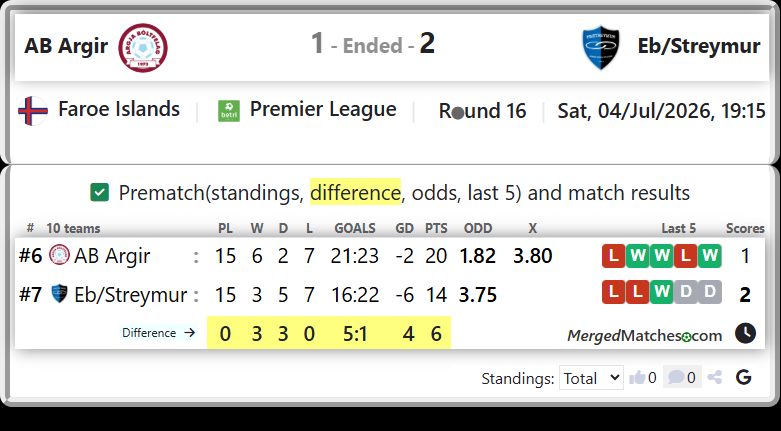Click the AB Argir club crest logo

click(143, 48)
